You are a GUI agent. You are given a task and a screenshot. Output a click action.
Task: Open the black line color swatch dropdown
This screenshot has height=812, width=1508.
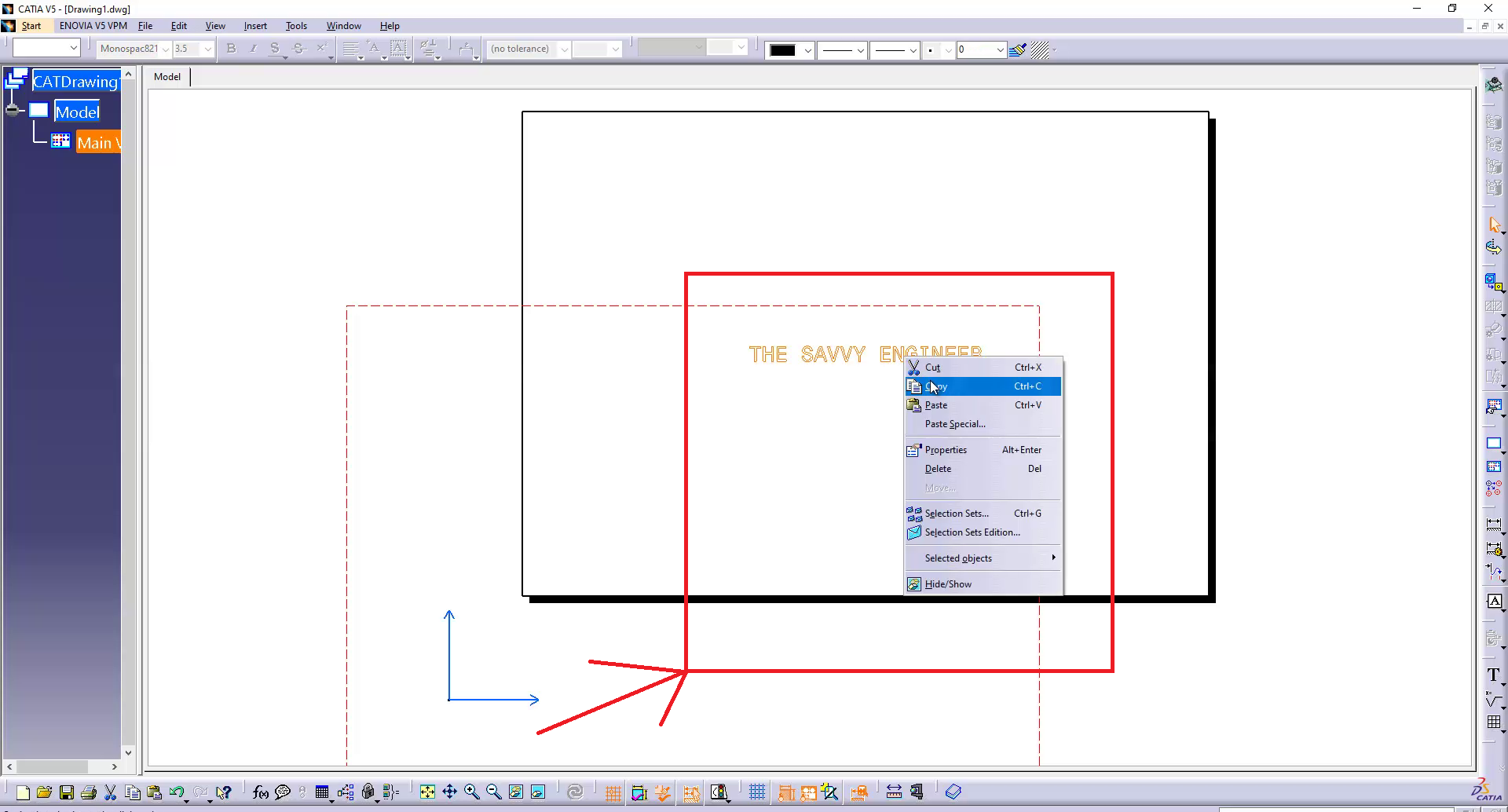point(807,50)
